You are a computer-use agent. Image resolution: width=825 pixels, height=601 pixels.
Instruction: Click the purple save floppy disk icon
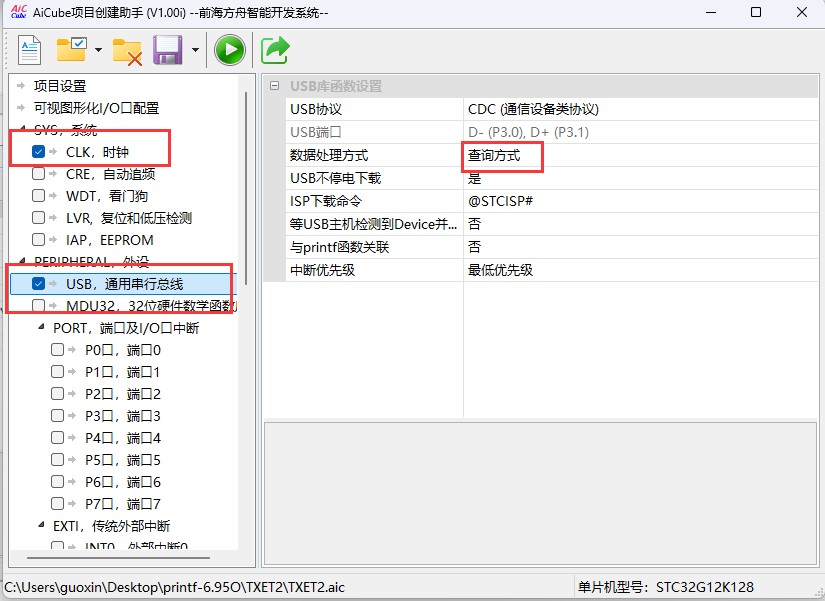pyautogui.click(x=167, y=50)
